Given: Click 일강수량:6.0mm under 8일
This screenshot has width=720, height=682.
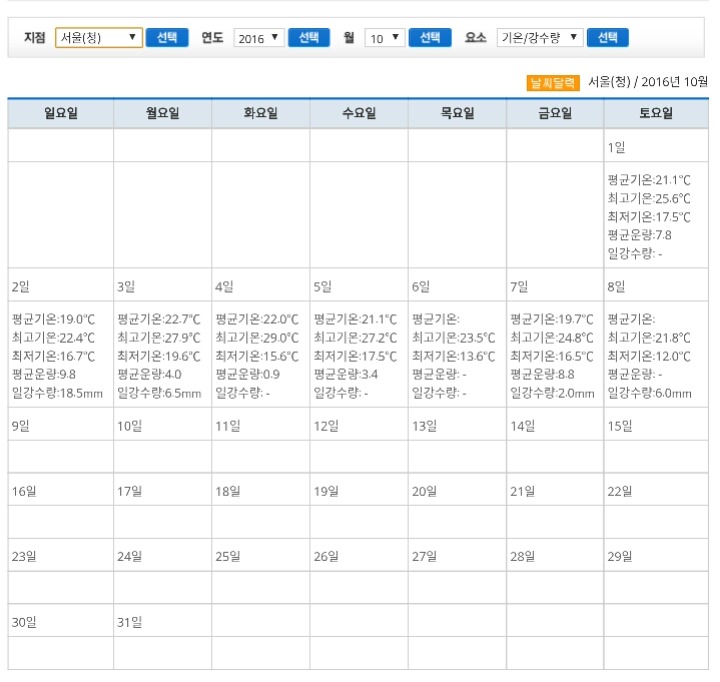Looking at the screenshot, I should click(649, 393).
